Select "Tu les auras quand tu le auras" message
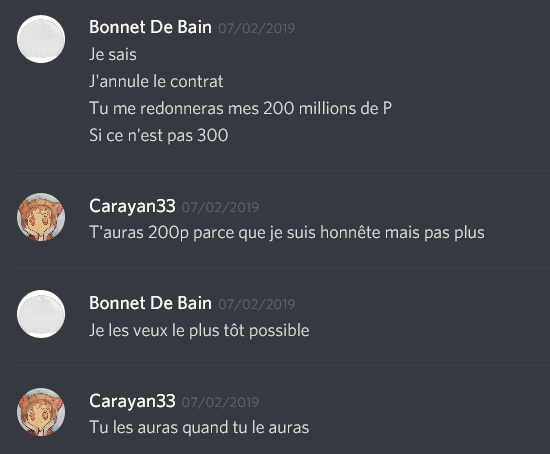 click(199, 428)
